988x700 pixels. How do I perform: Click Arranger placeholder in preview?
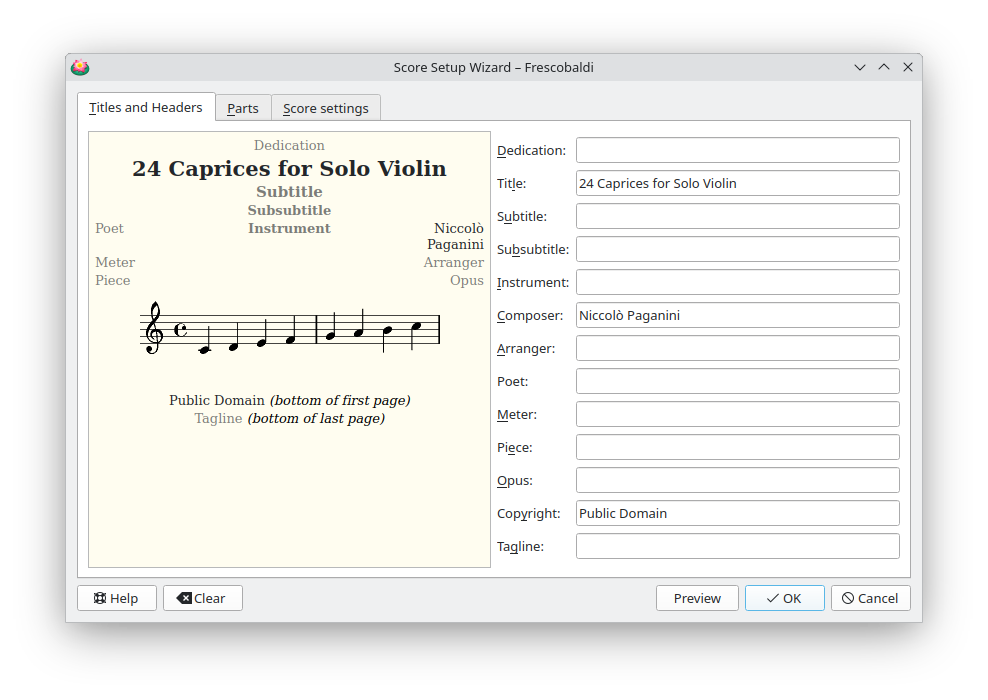(x=454, y=262)
